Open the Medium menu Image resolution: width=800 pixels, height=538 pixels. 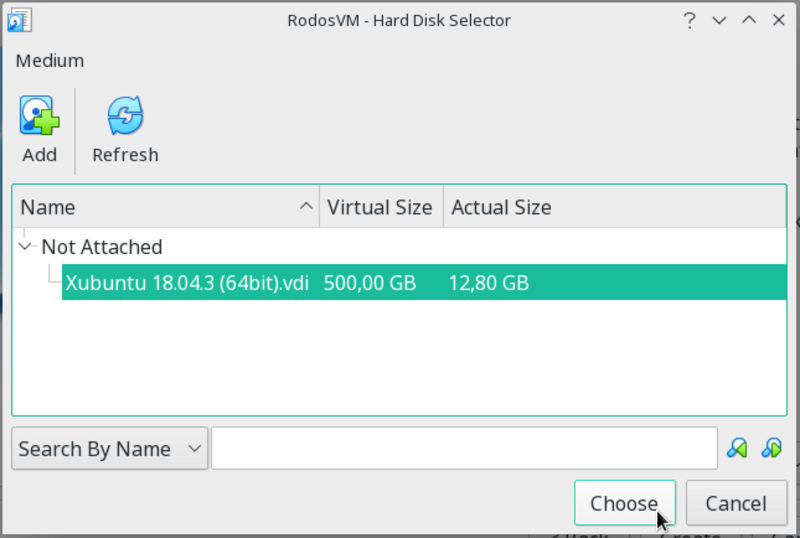point(50,61)
